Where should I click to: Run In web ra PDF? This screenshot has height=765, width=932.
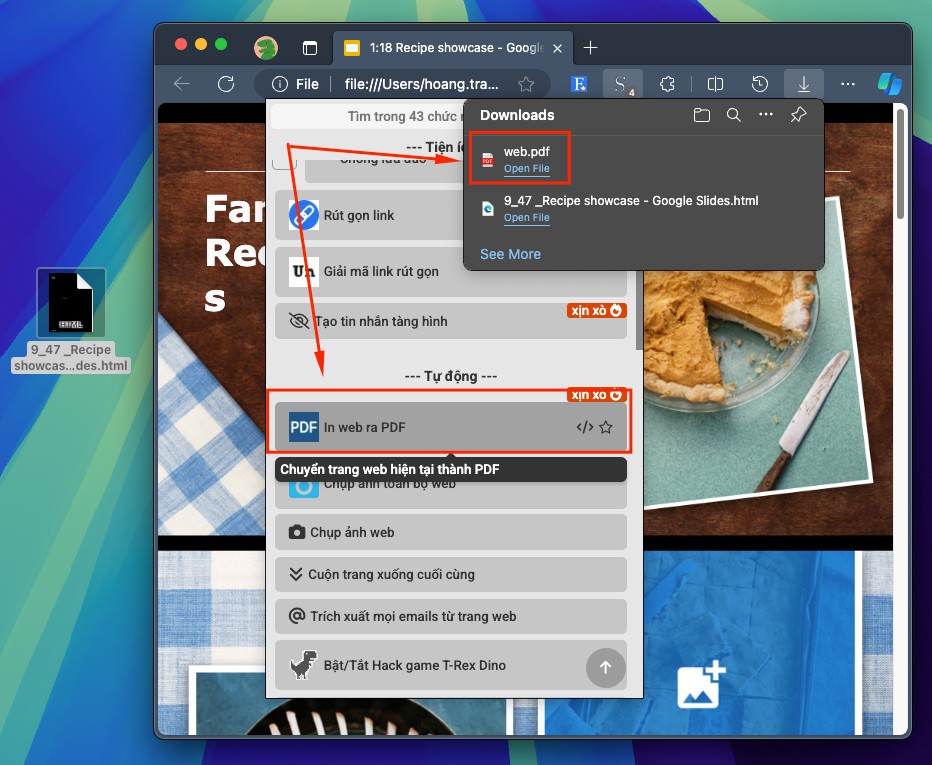point(451,427)
